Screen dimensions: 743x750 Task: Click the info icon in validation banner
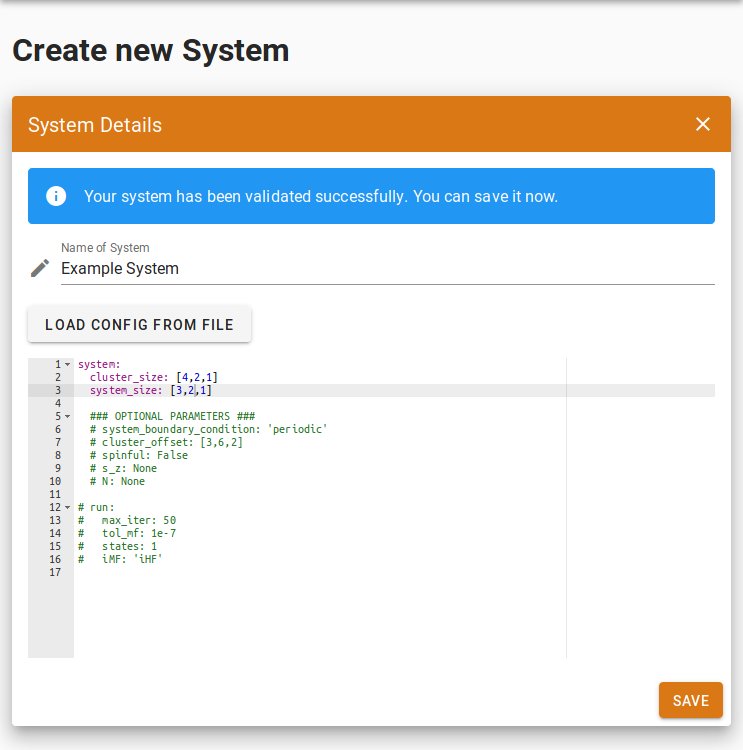click(56, 196)
